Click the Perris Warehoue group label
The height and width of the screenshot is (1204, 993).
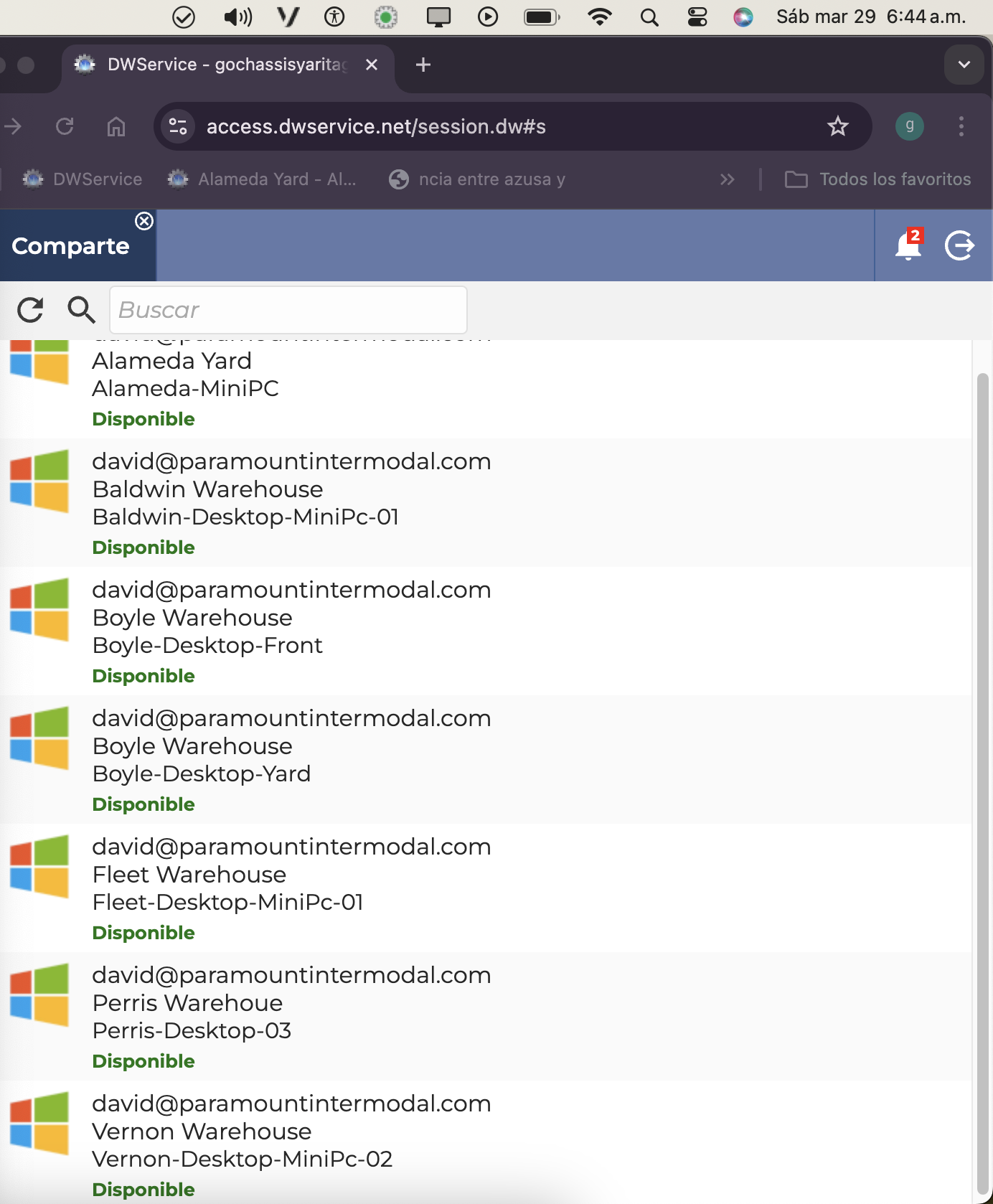pyautogui.click(x=188, y=1003)
